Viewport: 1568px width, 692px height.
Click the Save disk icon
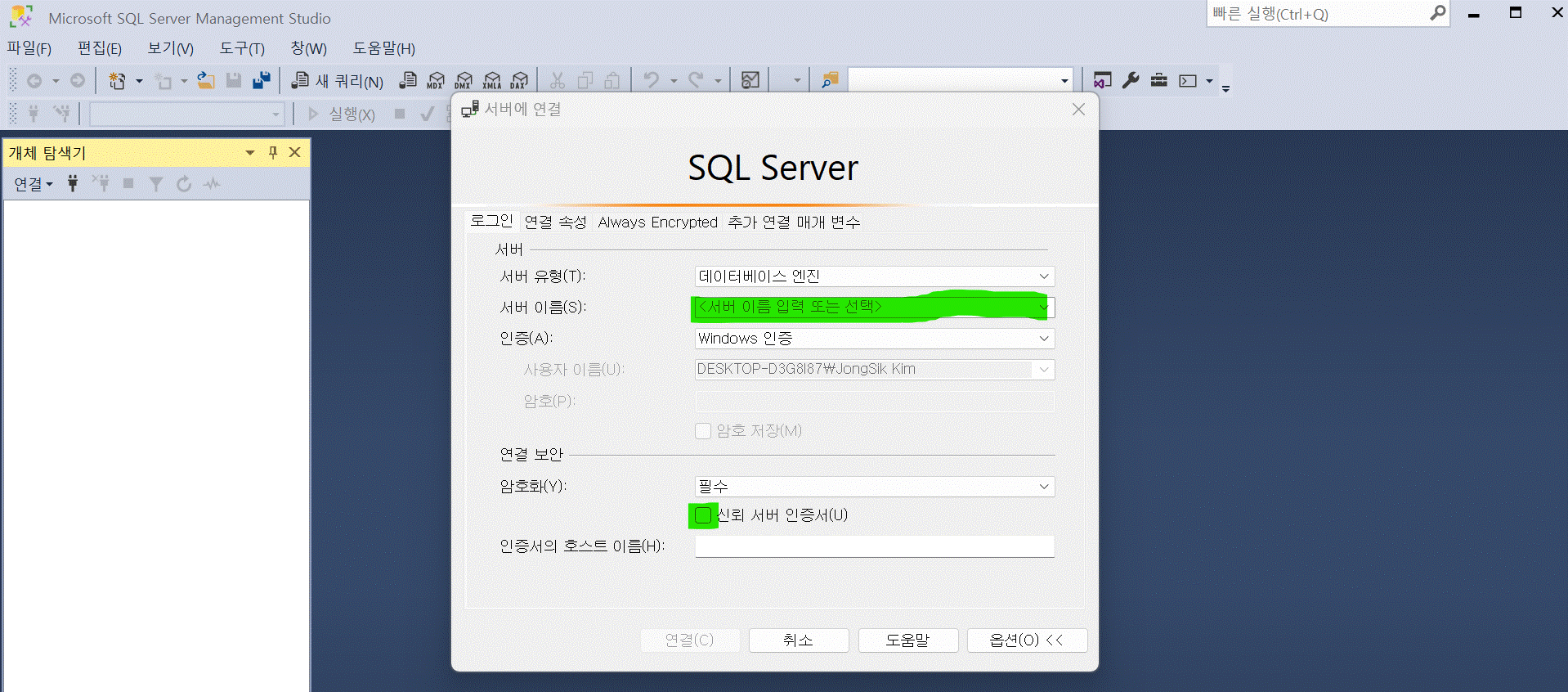coord(234,80)
